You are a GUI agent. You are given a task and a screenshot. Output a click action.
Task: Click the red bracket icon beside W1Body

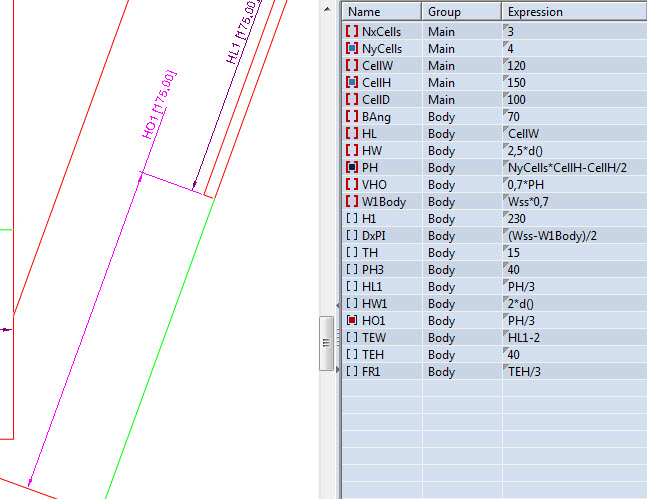point(351,201)
